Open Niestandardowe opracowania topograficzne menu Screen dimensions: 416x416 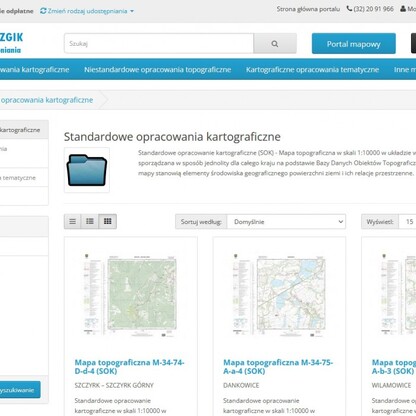click(158, 70)
